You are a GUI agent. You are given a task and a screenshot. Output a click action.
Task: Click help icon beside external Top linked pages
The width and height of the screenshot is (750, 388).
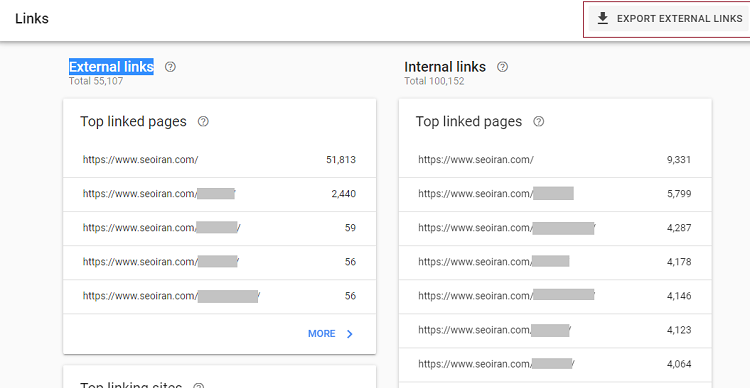tap(203, 122)
